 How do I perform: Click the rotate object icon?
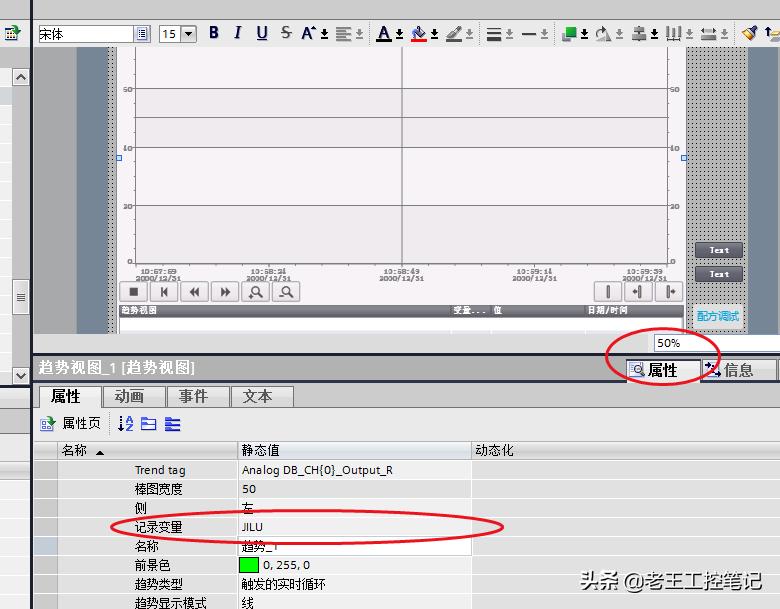[x=603, y=33]
